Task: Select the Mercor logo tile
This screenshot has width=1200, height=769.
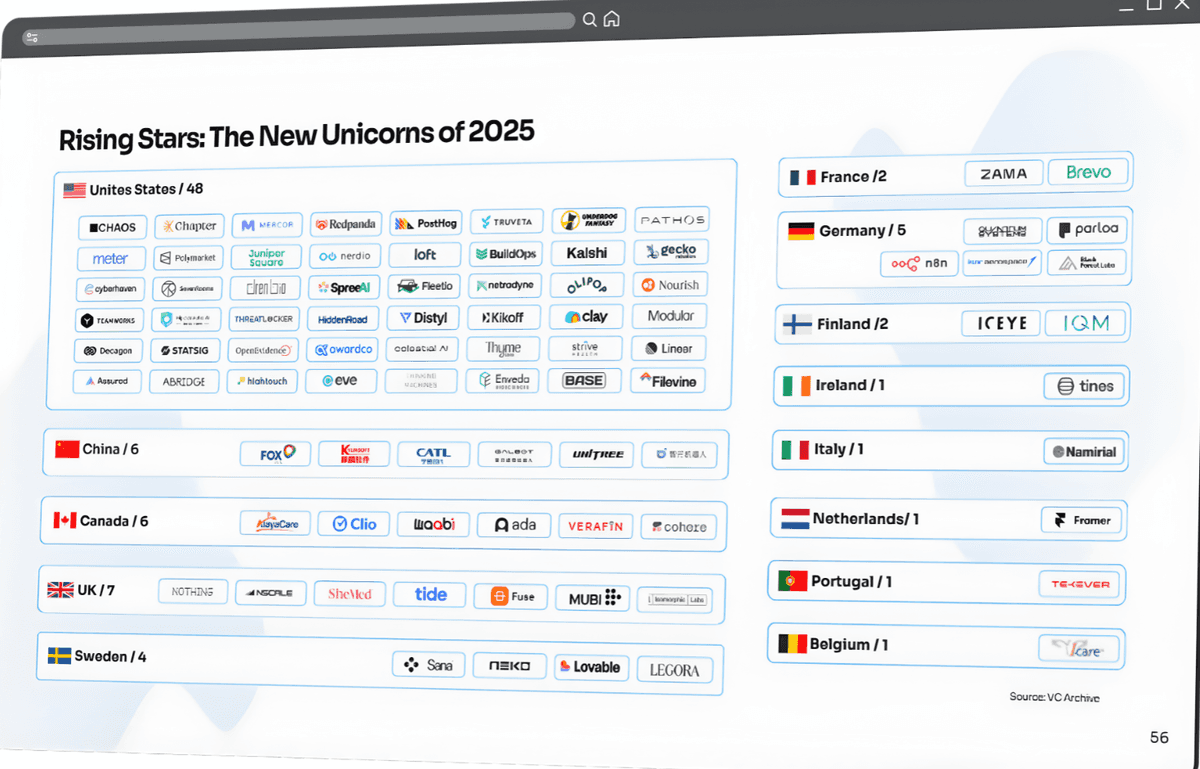Action: [x=267, y=225]
